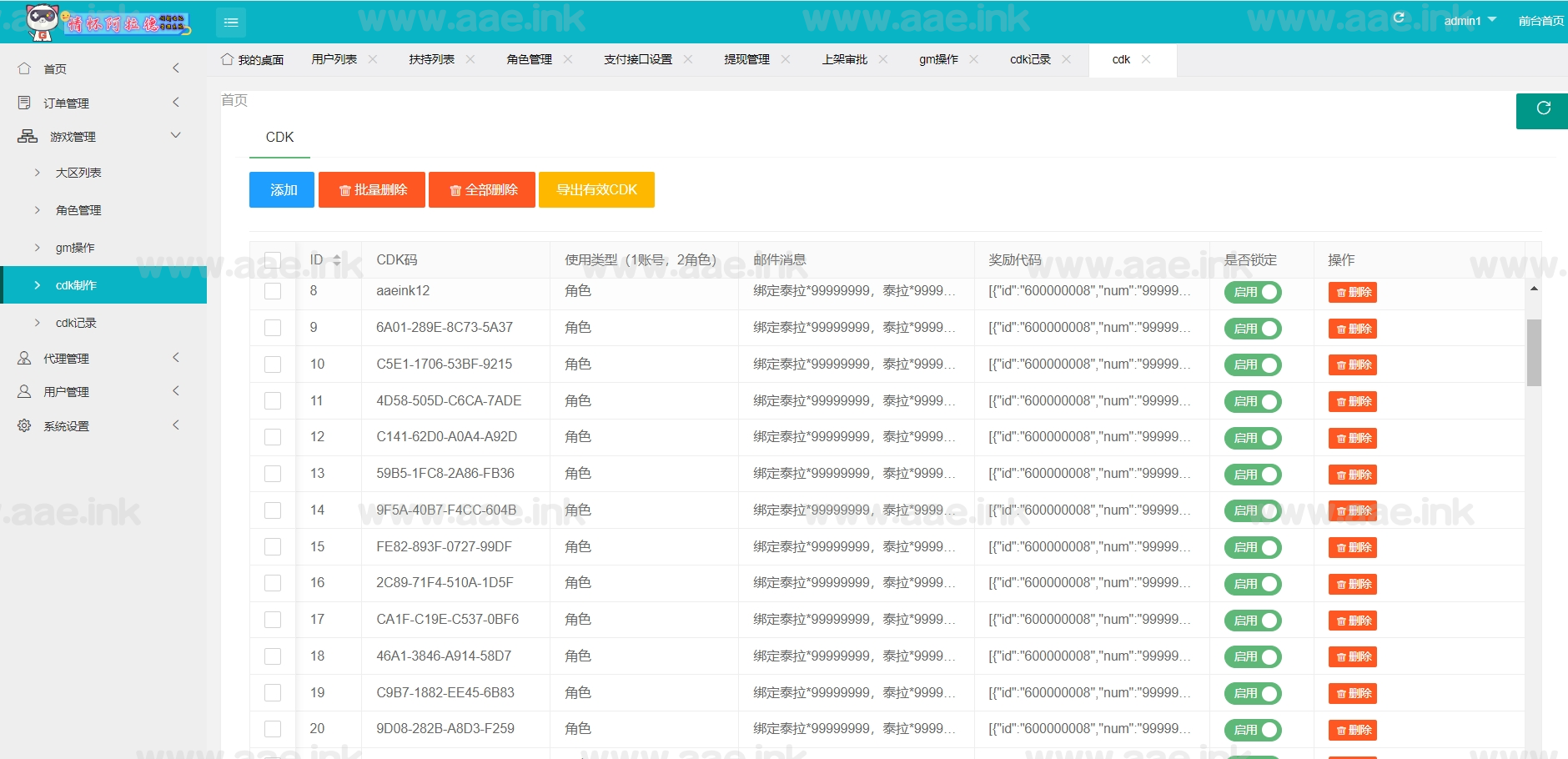Check the checkbox for row ID 12
The height and width of the screenshot is (759, 1568).
pyautogui.click(x=273, y=437)
